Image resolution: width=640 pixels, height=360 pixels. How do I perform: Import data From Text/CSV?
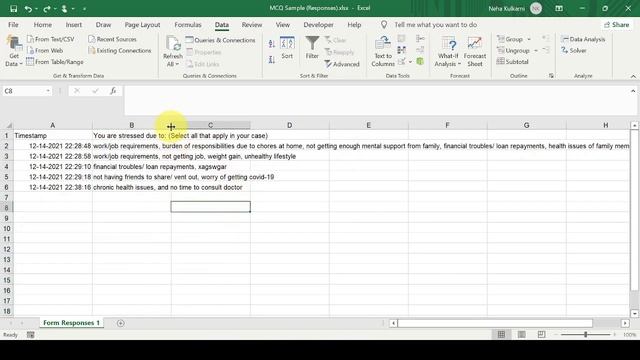tap(51, 39)
